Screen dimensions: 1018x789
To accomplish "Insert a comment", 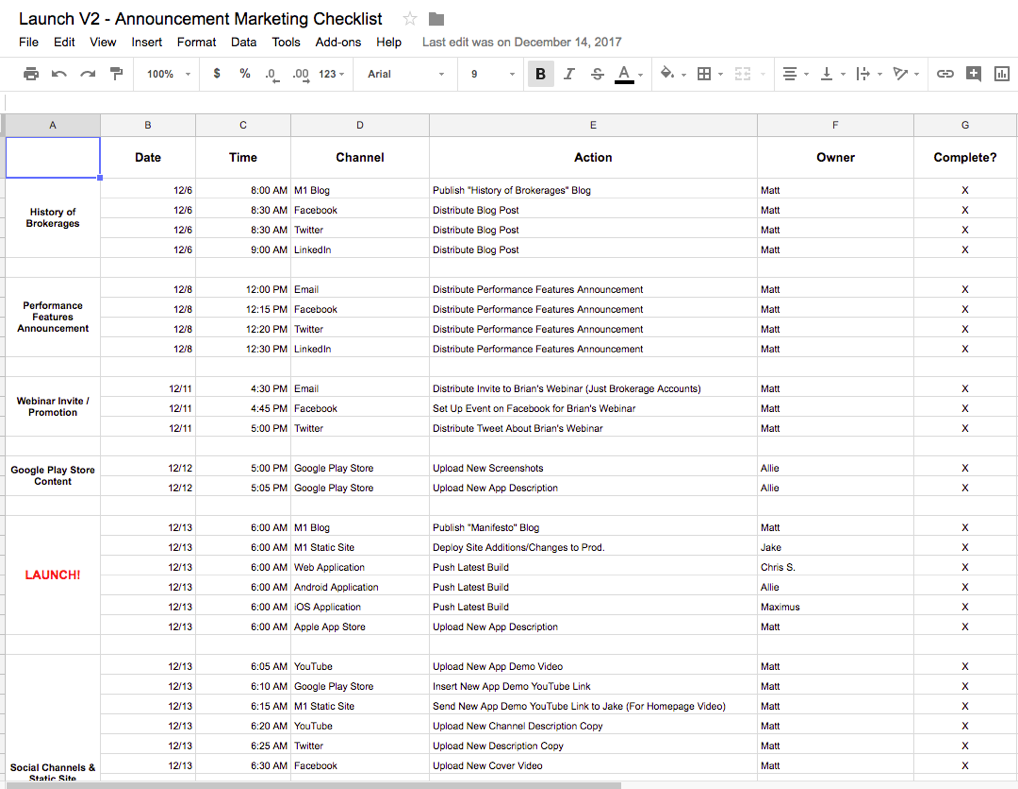I will (x=973, y=74).
